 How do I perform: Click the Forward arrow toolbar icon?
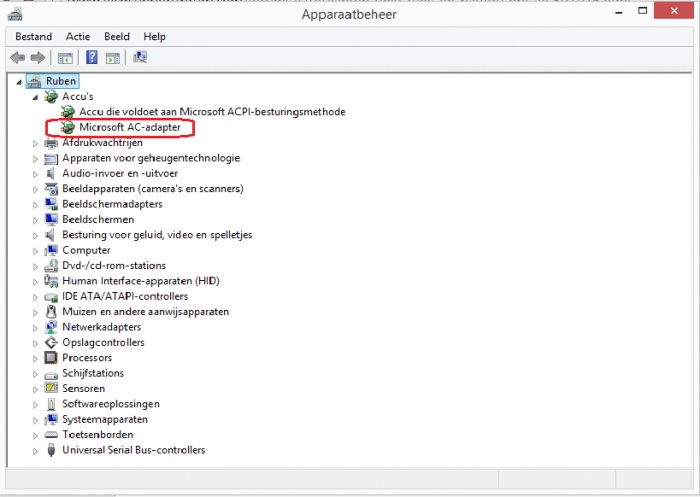(x=38, y=57)
